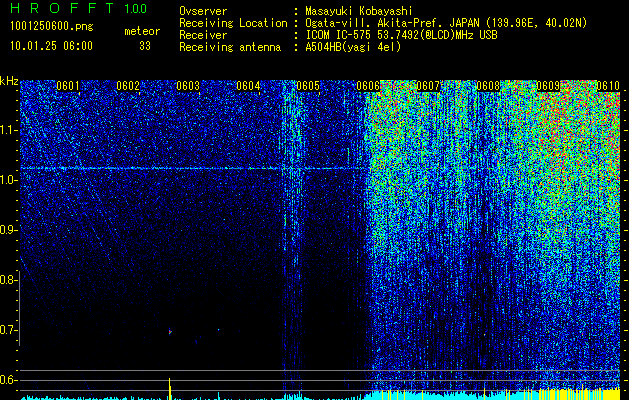Select the 0607 time marker
Image resolution: width=629 pixels, height=400 pixels.
tap(428, 86)
